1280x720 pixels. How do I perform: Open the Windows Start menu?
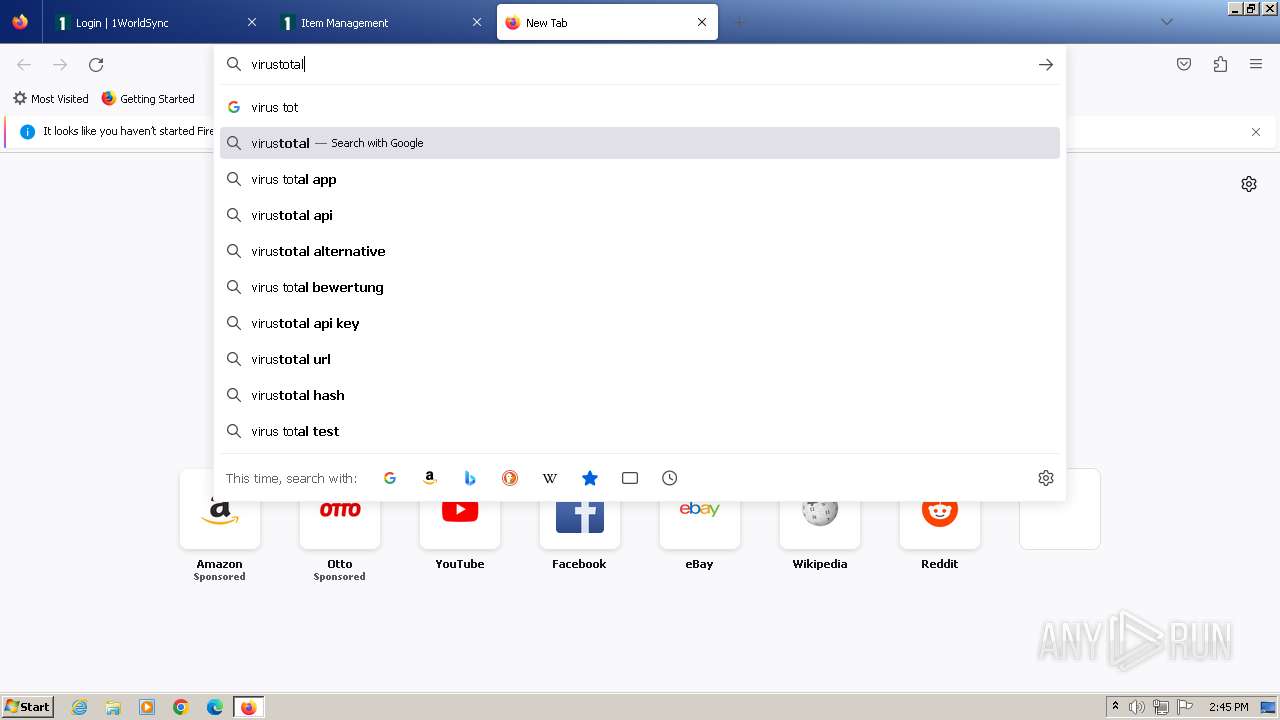(x=28, y=707)
